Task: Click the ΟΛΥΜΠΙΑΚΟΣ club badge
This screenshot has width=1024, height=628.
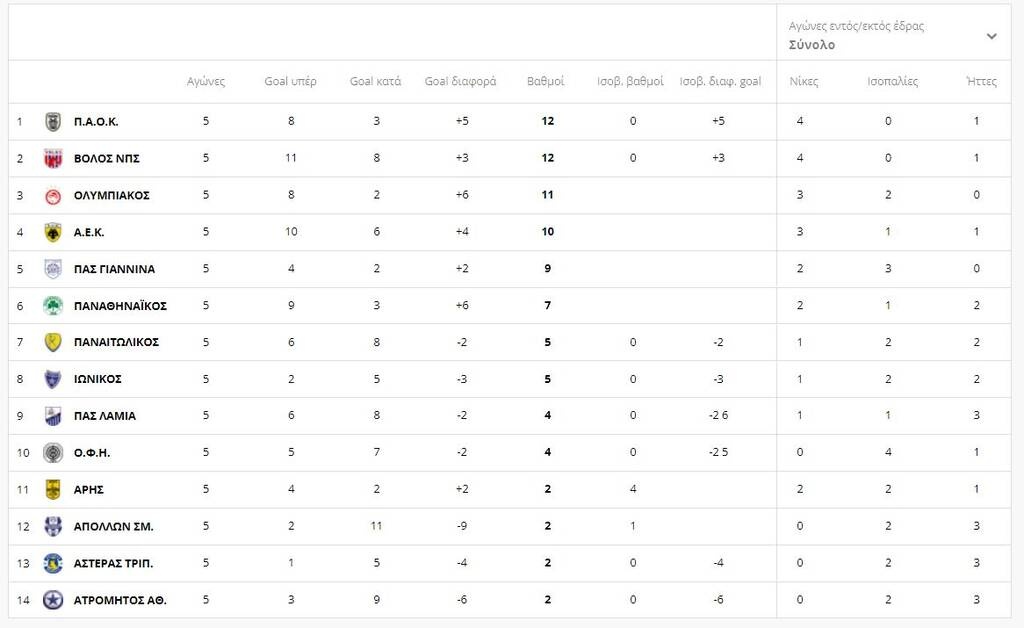Action: click(x=53, y=195)
